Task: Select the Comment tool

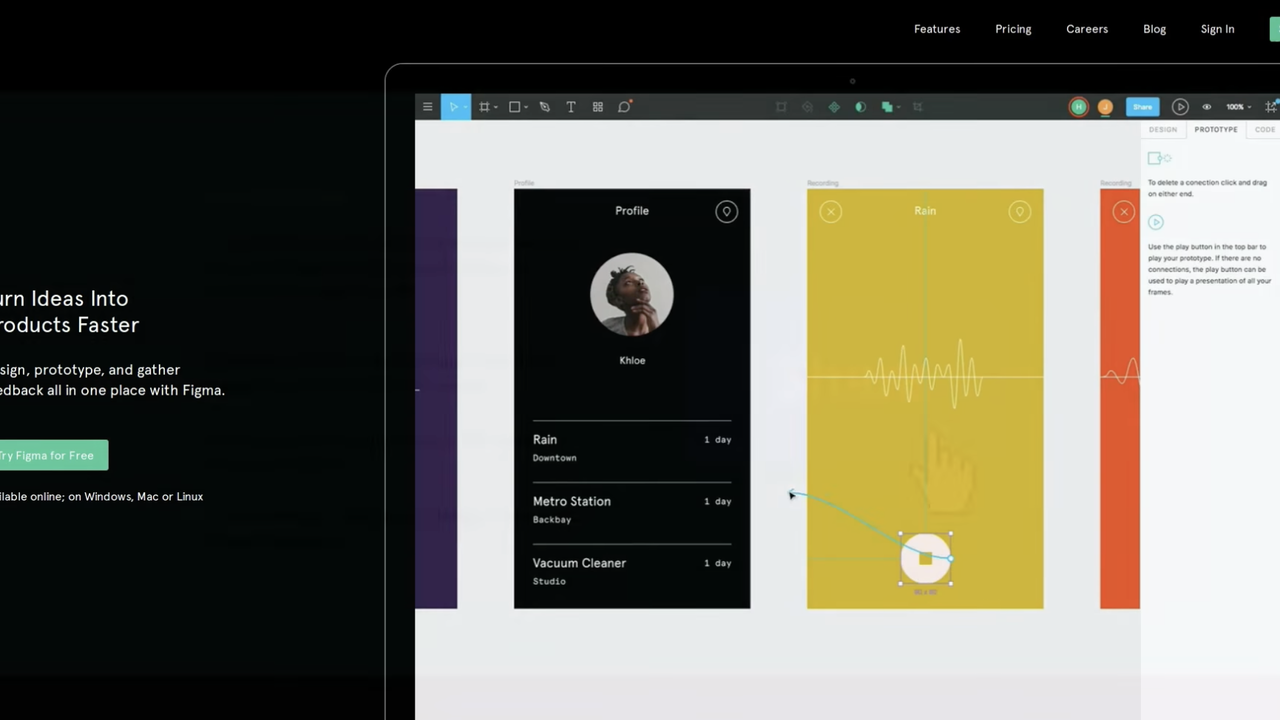Action: [623, 106]
